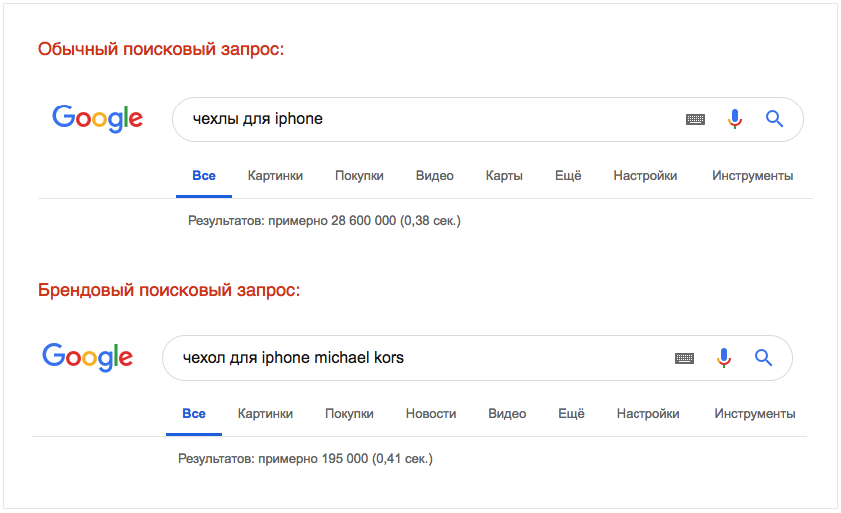Expand the 'Ещё' menu in the top search tabs
The height and width of the screenshot is (513, 841).
pyautogui.click(x=568, y=175)
